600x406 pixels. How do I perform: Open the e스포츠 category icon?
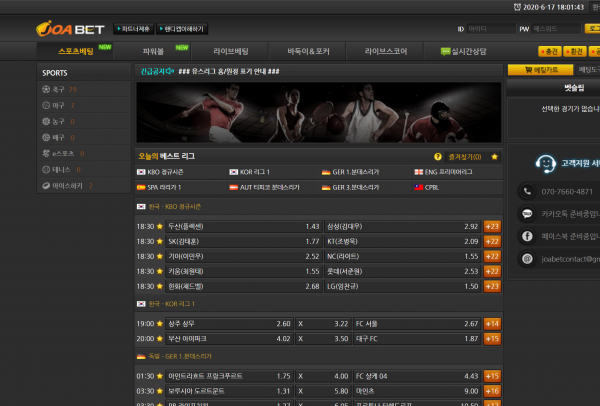coord(46,153)
